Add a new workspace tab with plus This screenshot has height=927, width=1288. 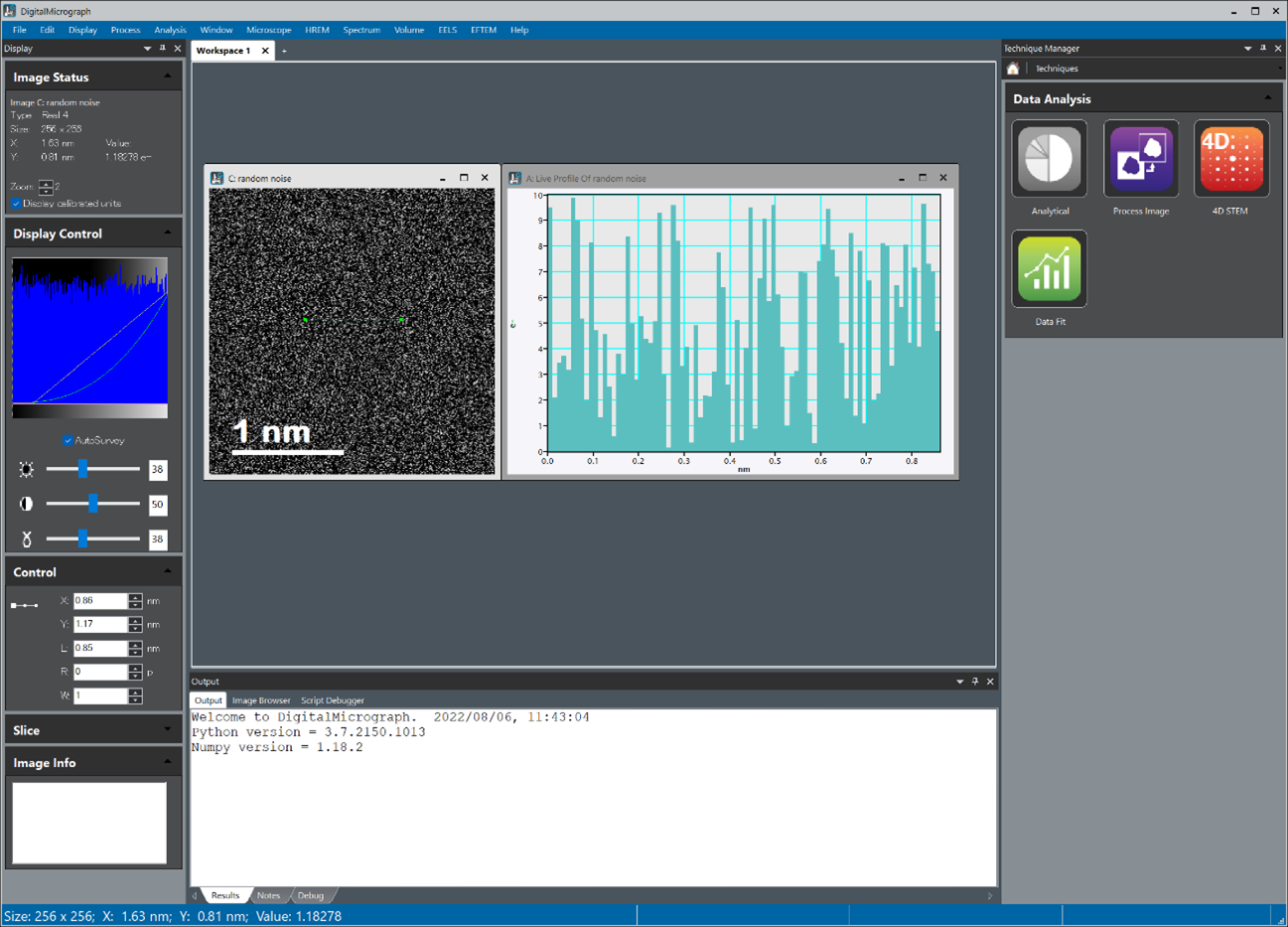pyautogui.click(x=284, y=51)
